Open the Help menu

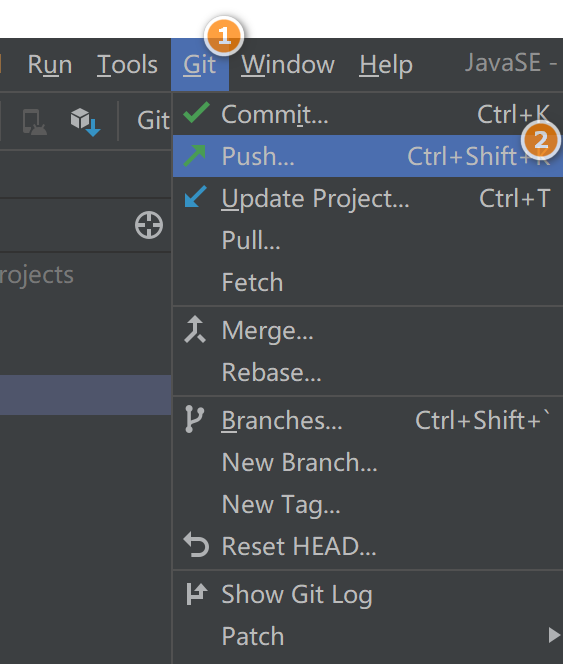(x=386, y=66)
